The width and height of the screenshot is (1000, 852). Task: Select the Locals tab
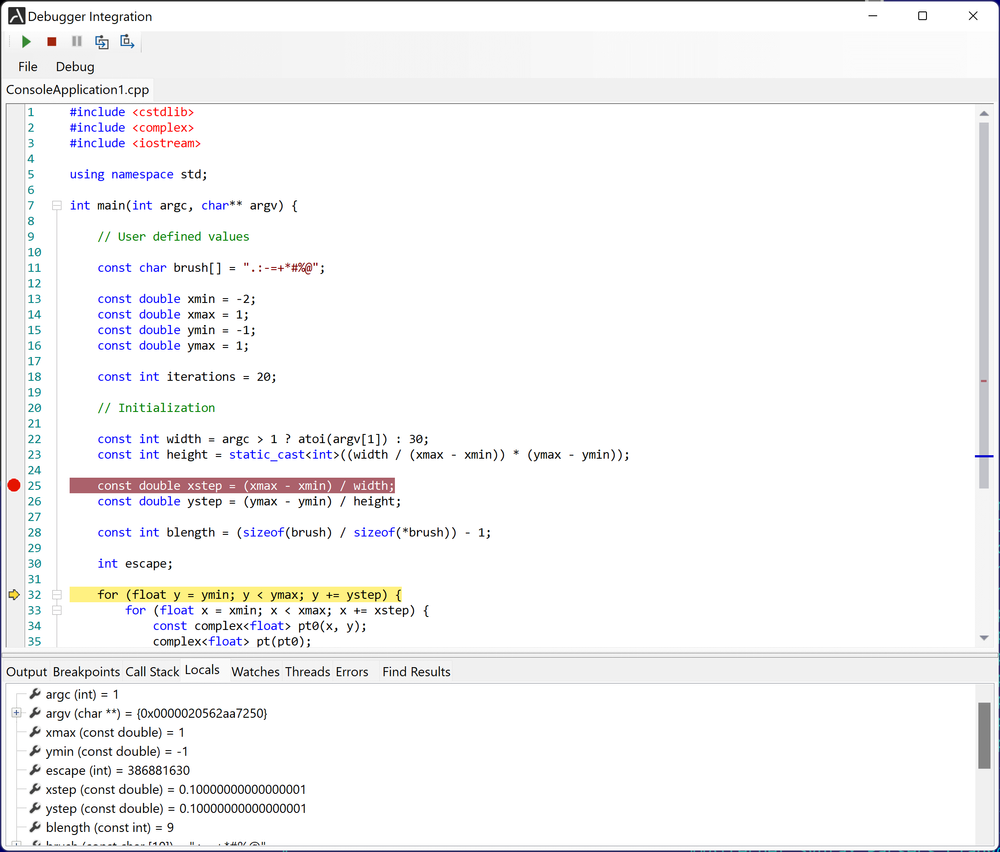202,670
